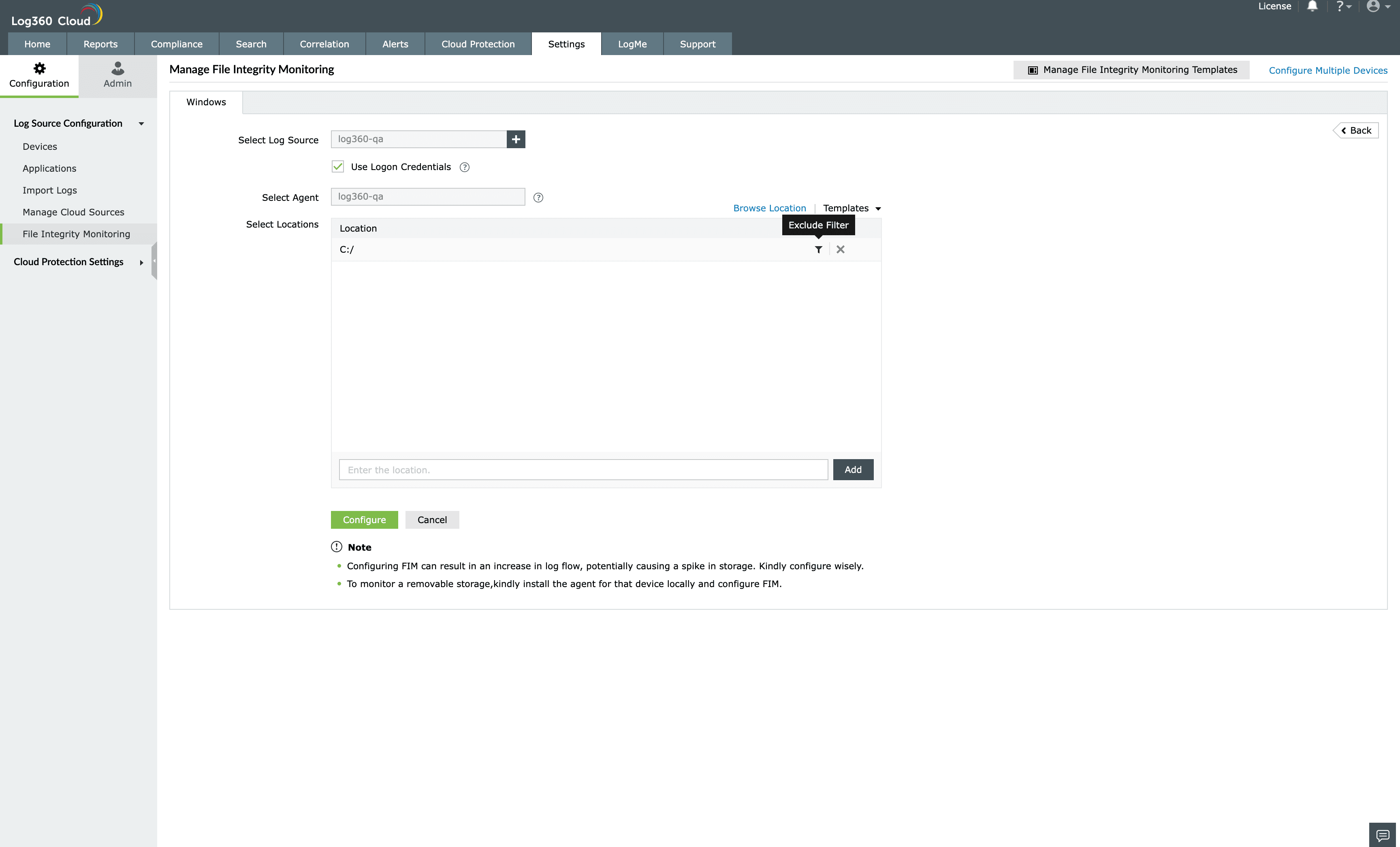Viewport: 1400px width, 847px height.
Task: Expand Cloud Protection Settings section
Action: click(x=141, y=262)
